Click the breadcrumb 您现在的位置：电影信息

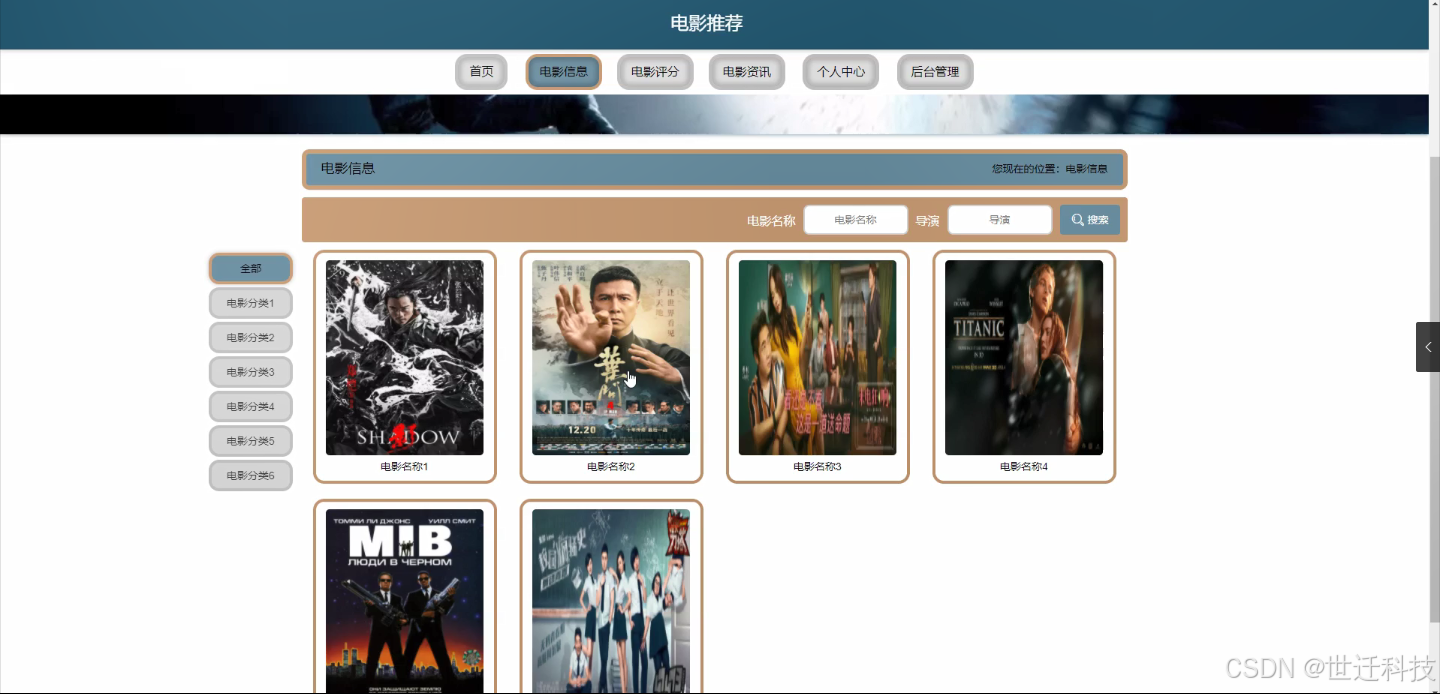coord(1050,169)
